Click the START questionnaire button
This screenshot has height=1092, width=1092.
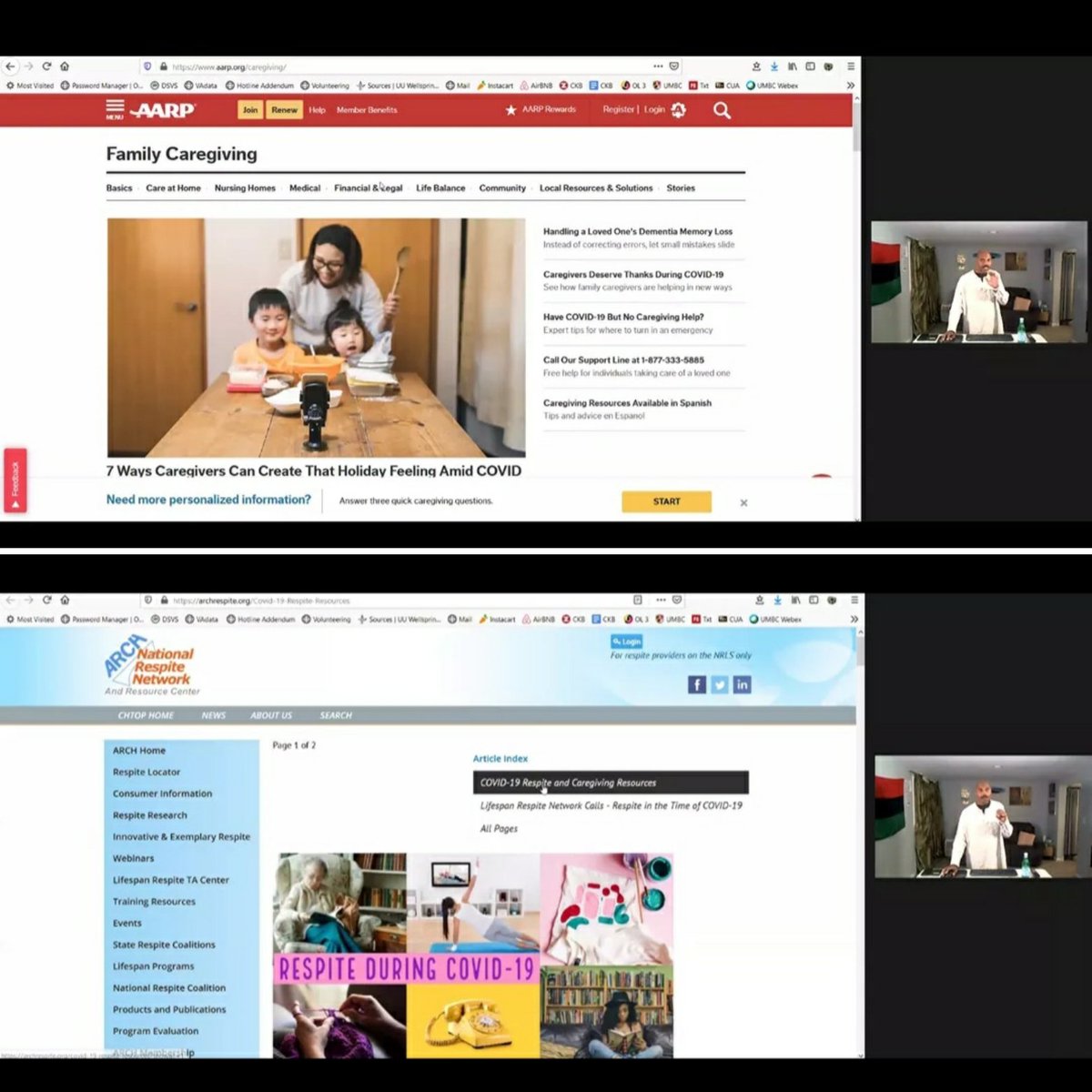pyautogui.click(x=666, y=501)
